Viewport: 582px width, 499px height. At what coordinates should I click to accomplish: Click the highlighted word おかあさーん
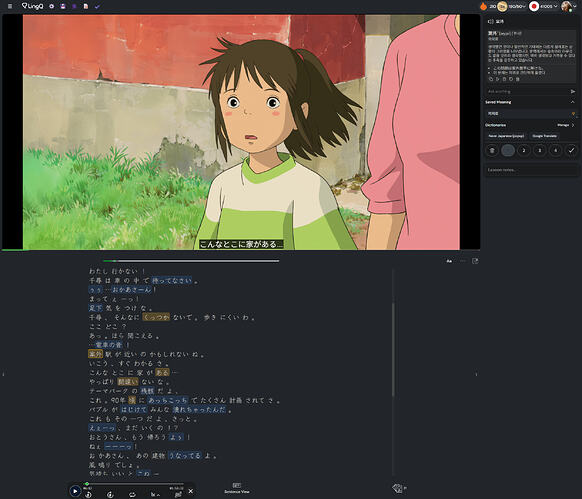(x=132, y=290)
